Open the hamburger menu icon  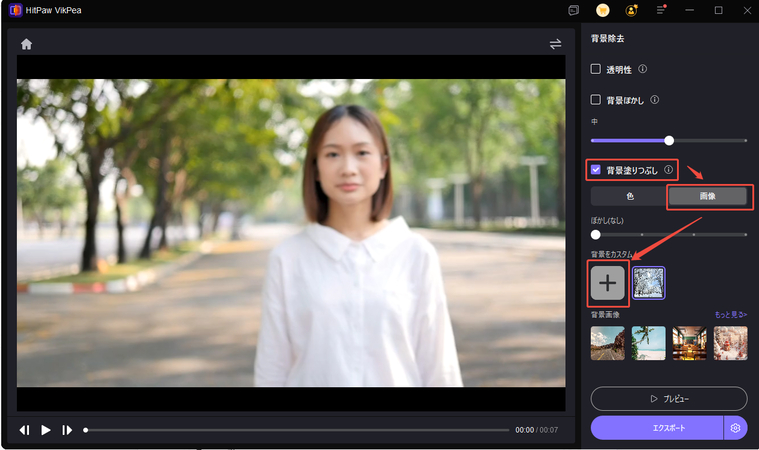point(661,10)
